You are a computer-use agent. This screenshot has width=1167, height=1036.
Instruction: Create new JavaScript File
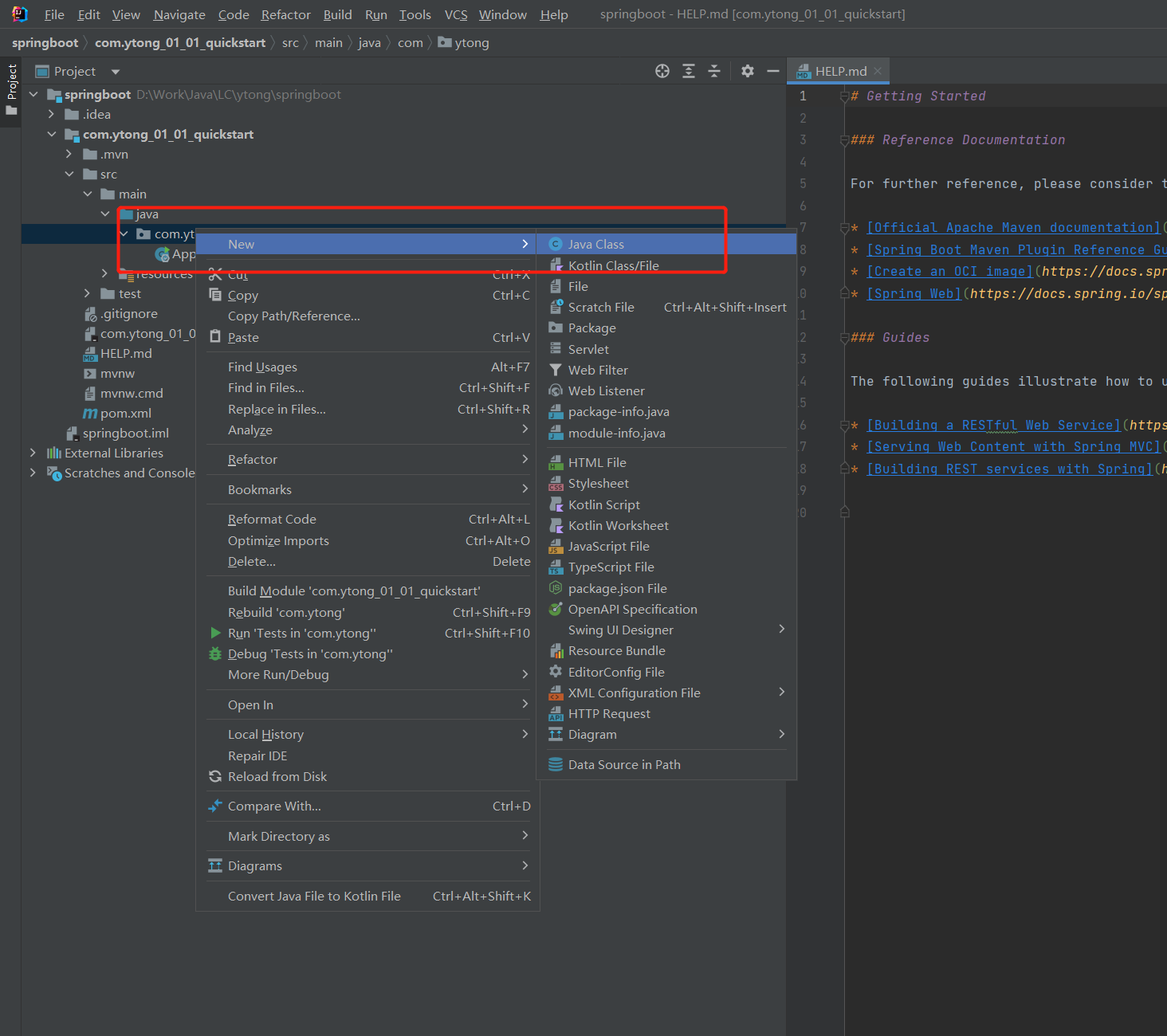pyautogui.click(x=666, y=546)
